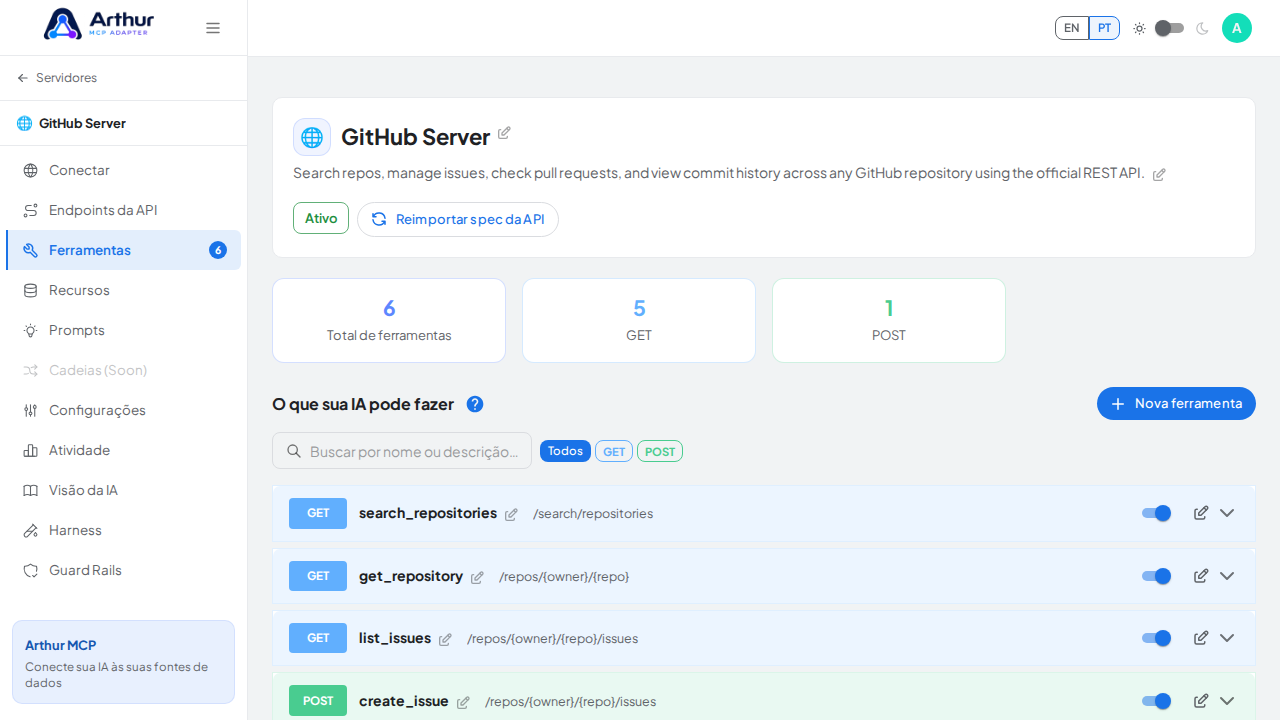Click the globe icon beside GitHub Server title
The image size is (1280, 720).
point(312,137)
